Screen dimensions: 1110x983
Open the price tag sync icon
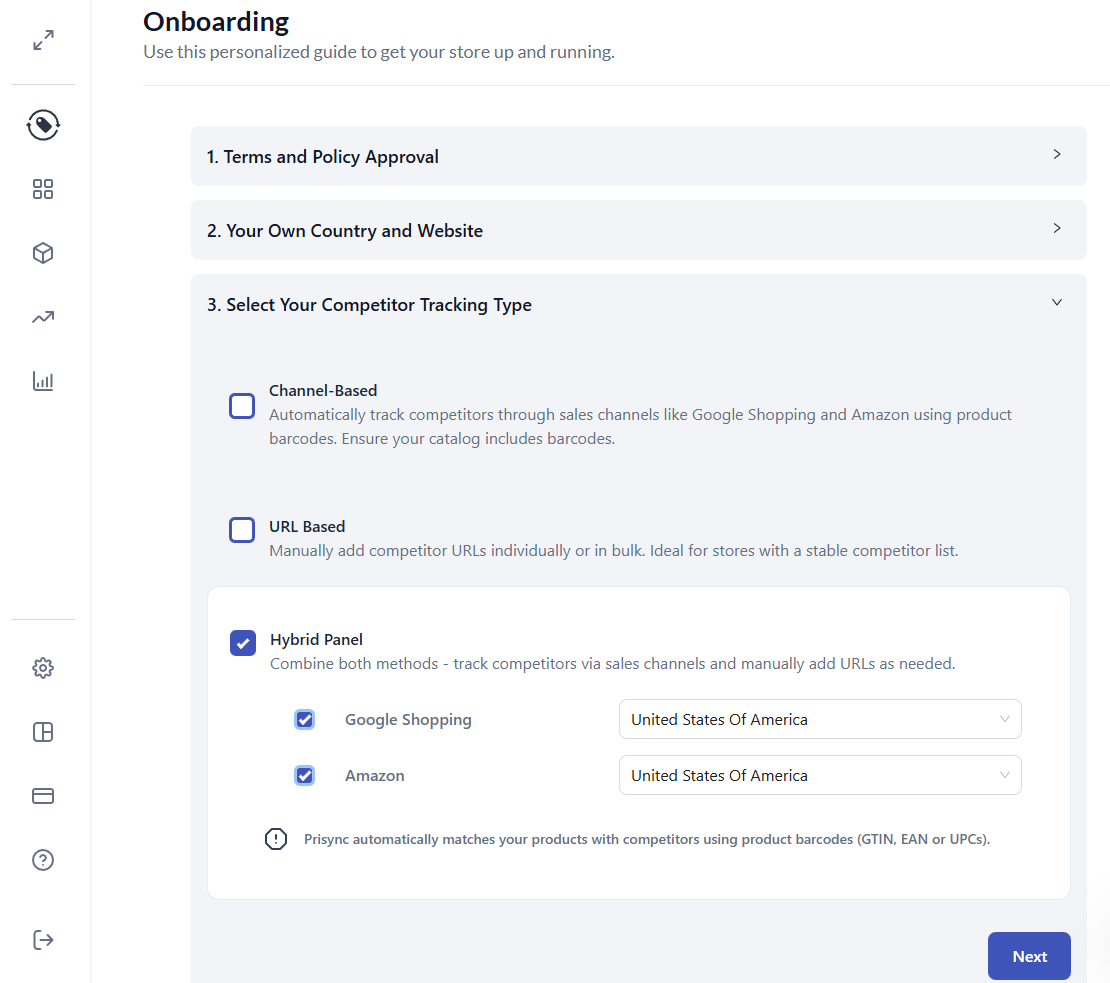pos(43,125)
